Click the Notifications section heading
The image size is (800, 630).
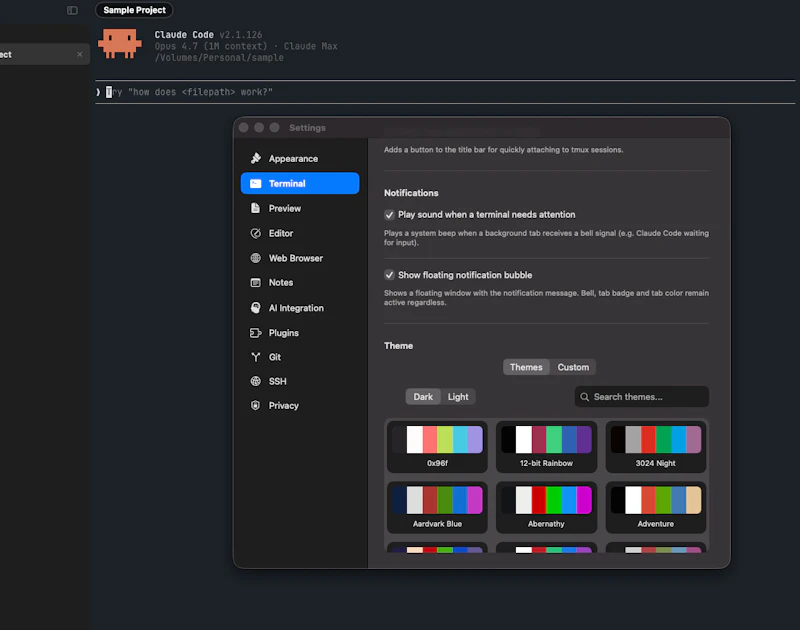[x=411, y=193]
